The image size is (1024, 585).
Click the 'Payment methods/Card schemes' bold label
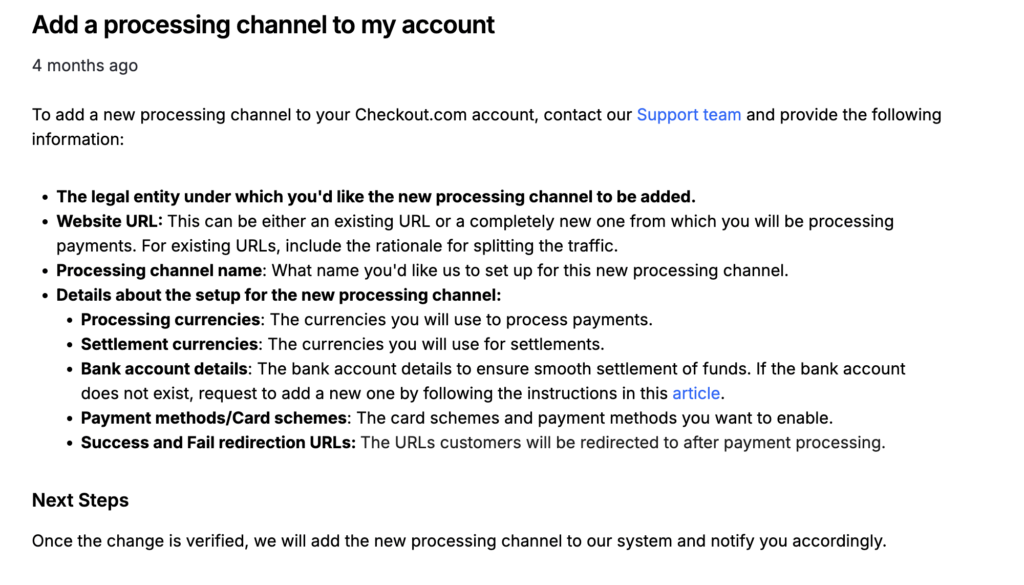coord(214,418)
